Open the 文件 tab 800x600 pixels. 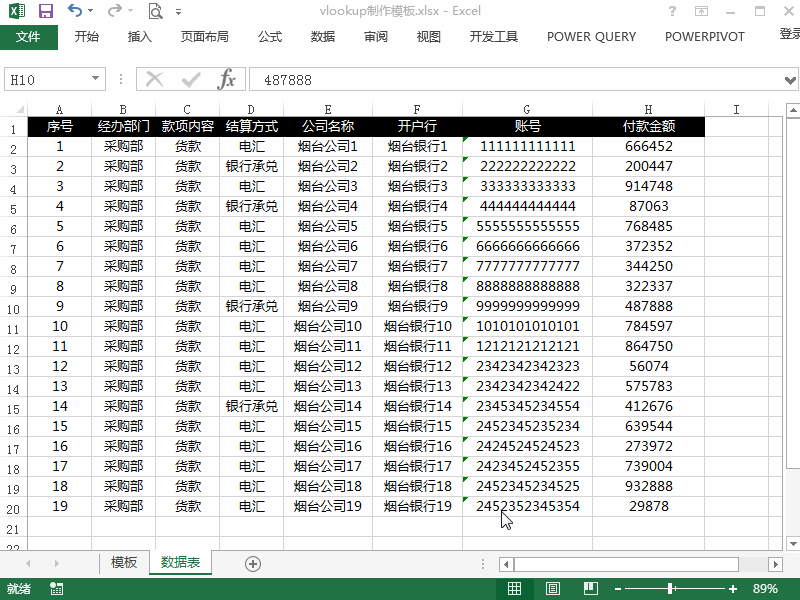(x=29, y=37)
